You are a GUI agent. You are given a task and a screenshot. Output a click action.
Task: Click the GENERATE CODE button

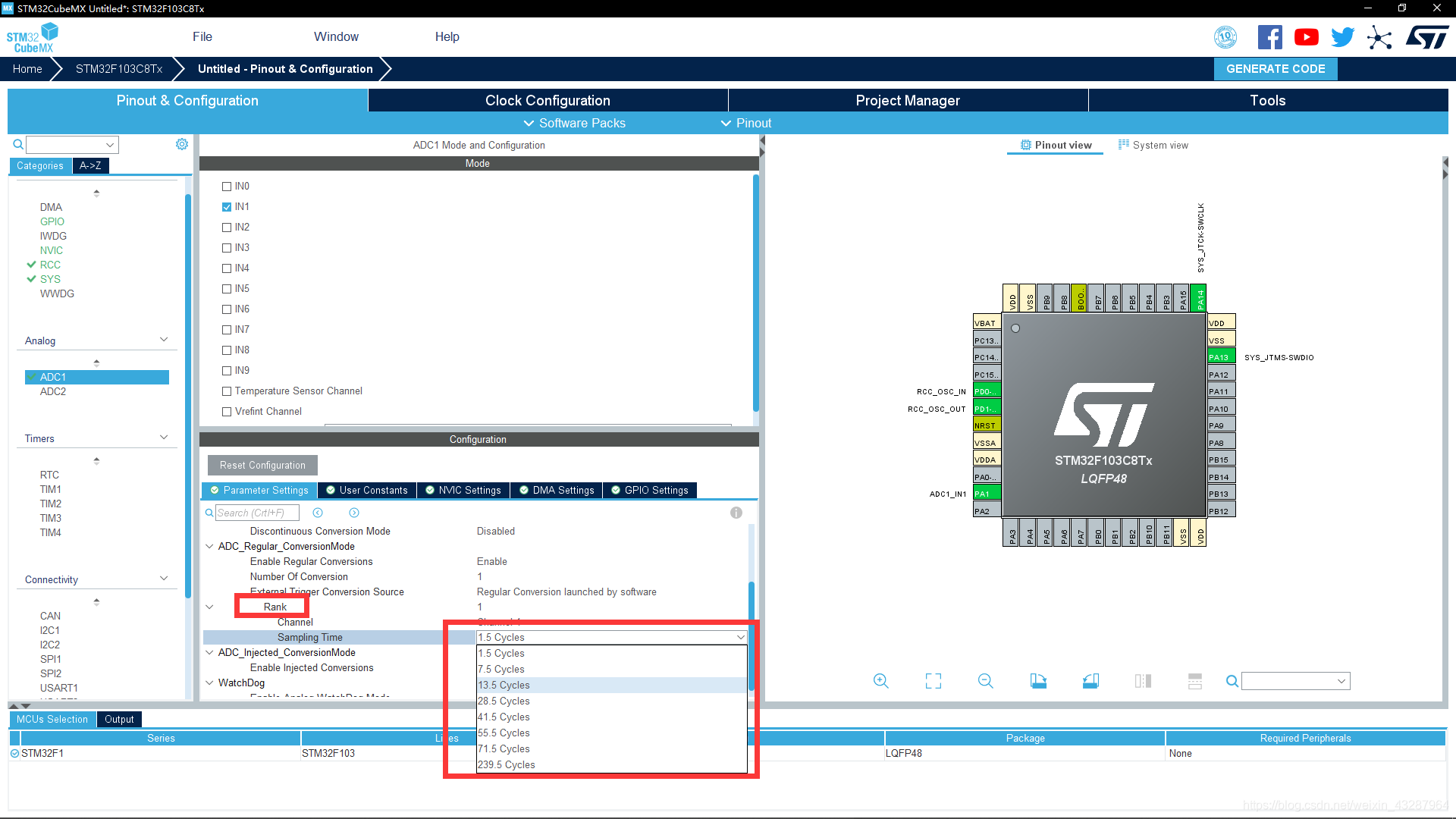pos(1275,68)
